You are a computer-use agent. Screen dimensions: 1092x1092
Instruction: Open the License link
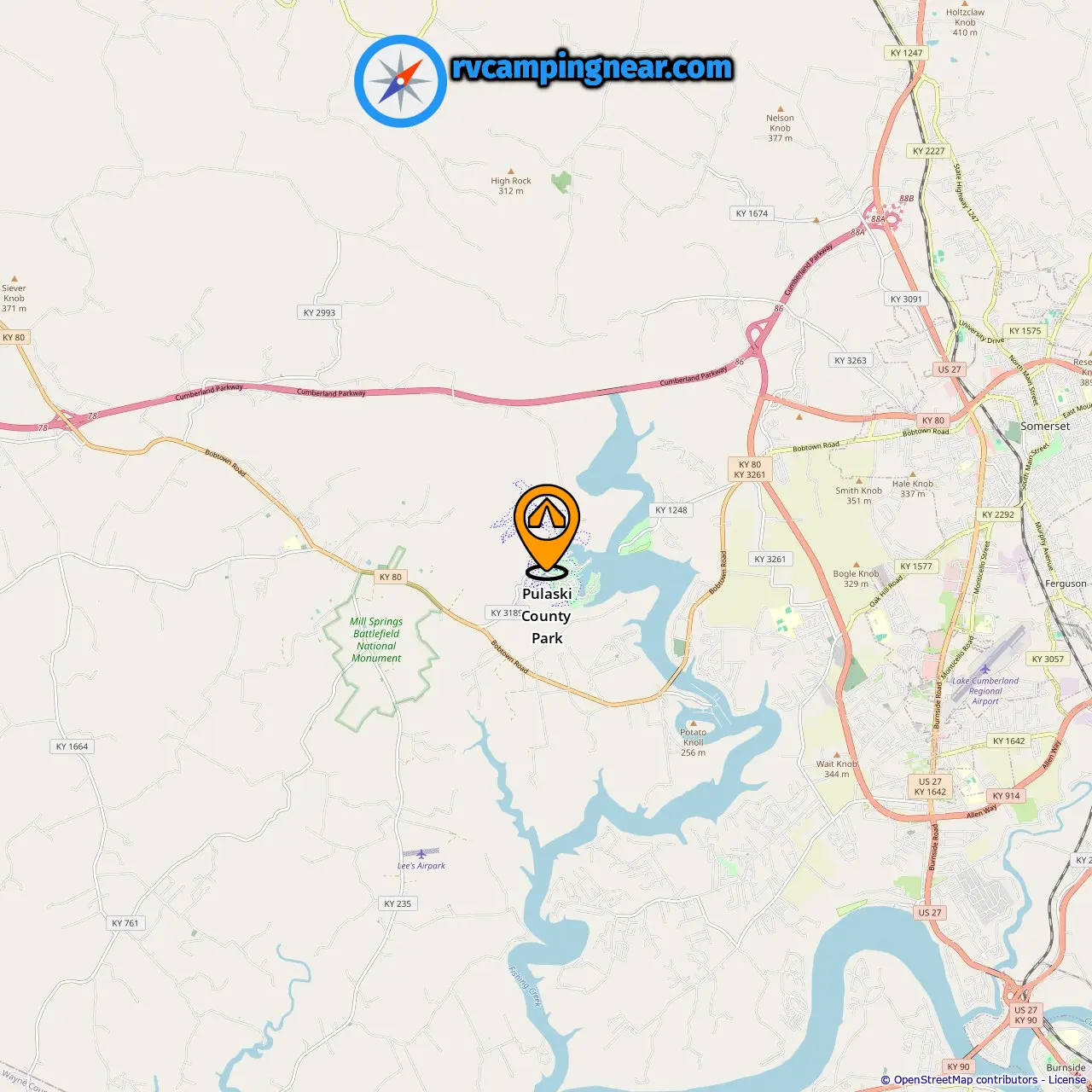(1067, 1080)
